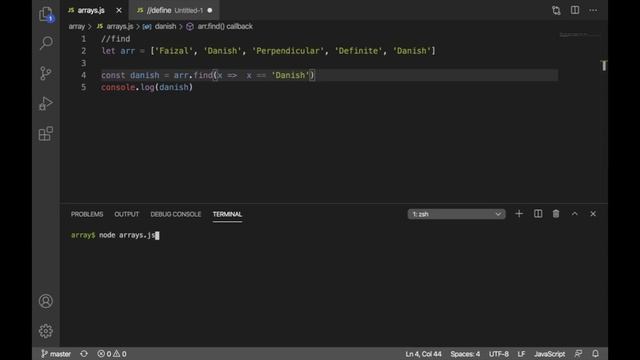Screen dimensions: 640x360
Task: Click the 'array' breadcrumb folder
Action: click(x=76, y=27)
